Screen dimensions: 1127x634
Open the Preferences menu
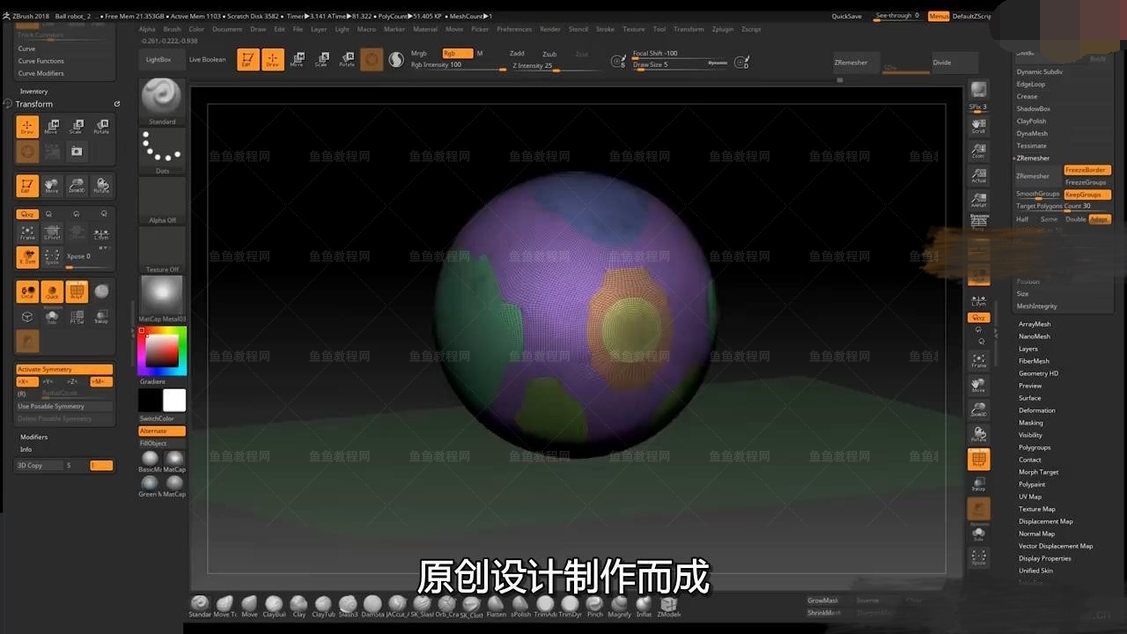click(x=514, y=29)
